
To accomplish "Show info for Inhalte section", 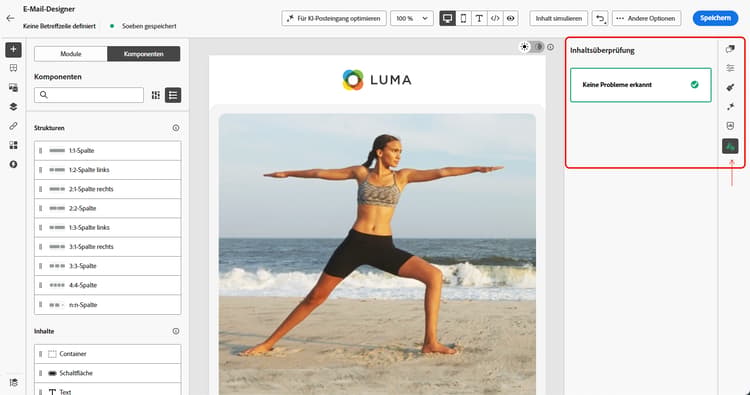I will click(176, 331).
